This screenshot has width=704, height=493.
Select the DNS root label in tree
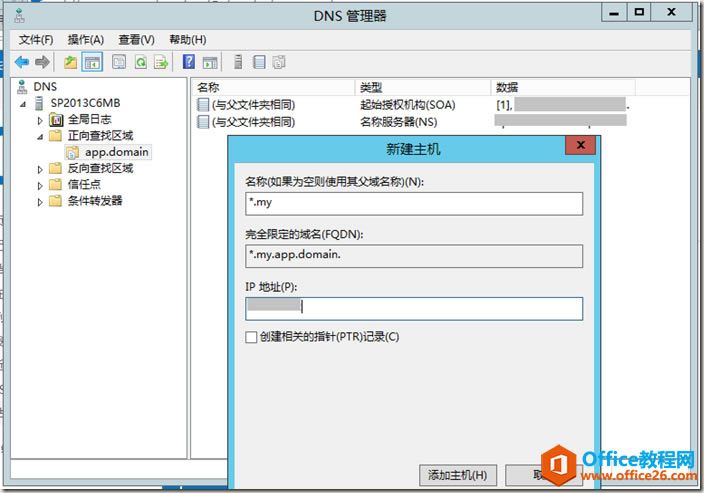45,87
